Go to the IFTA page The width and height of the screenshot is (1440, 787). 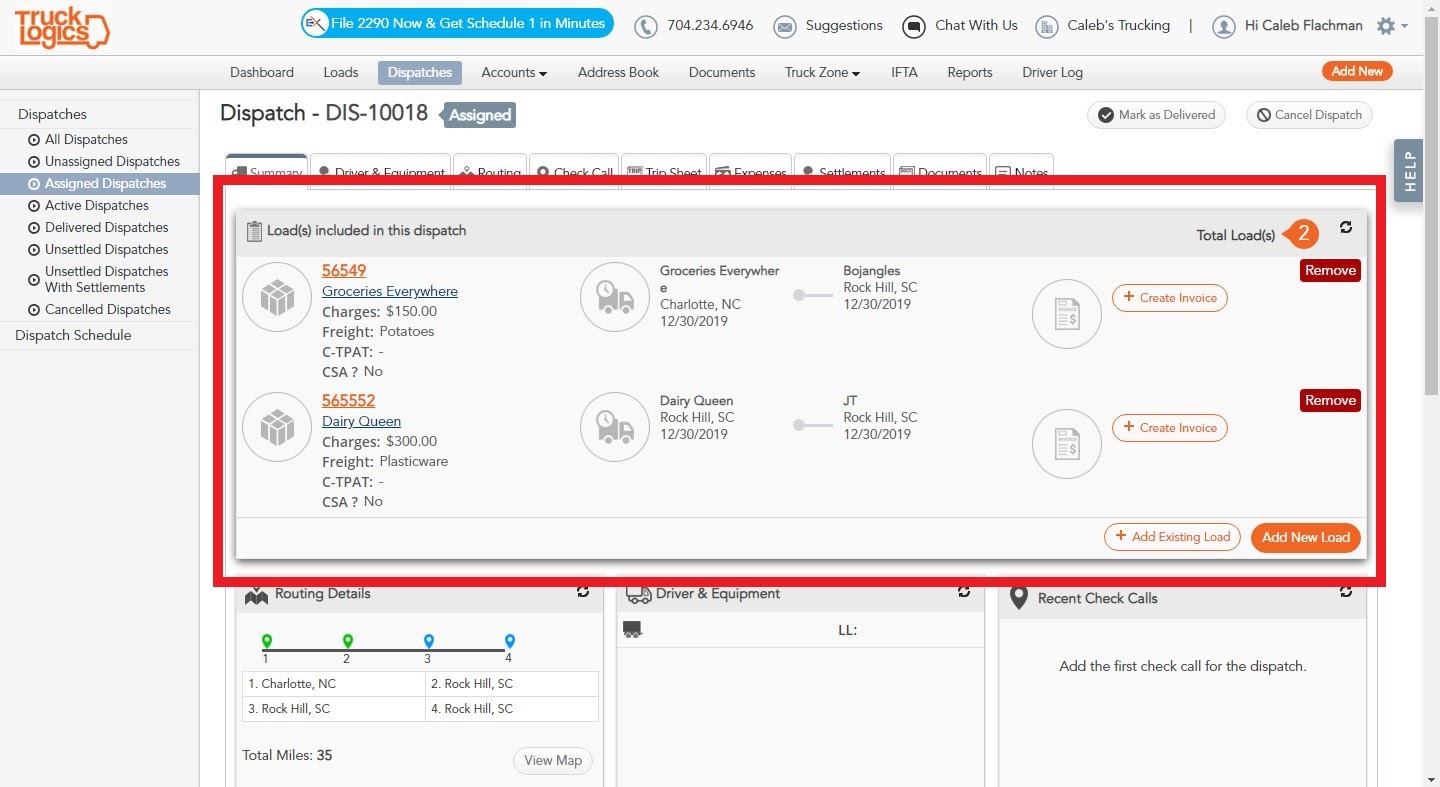[904, 72]
